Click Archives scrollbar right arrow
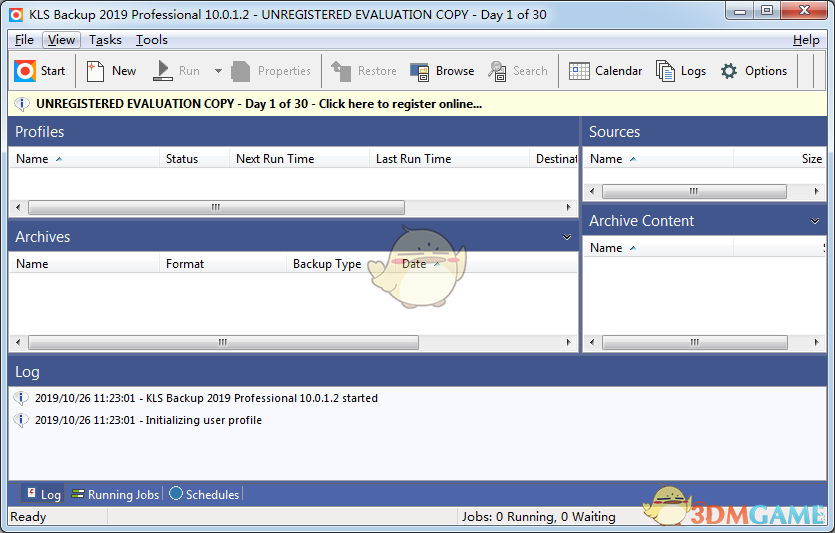Viewport: 835px width, 533px height. [x=568, y=342]
